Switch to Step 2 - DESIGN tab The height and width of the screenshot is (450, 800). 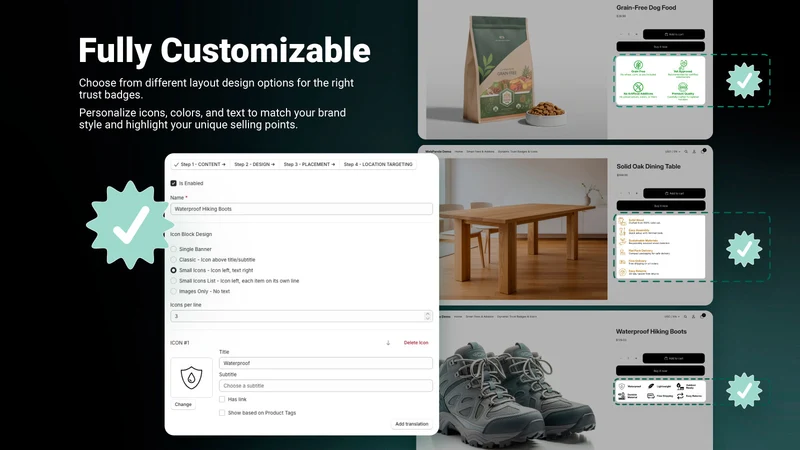(254, 164)
